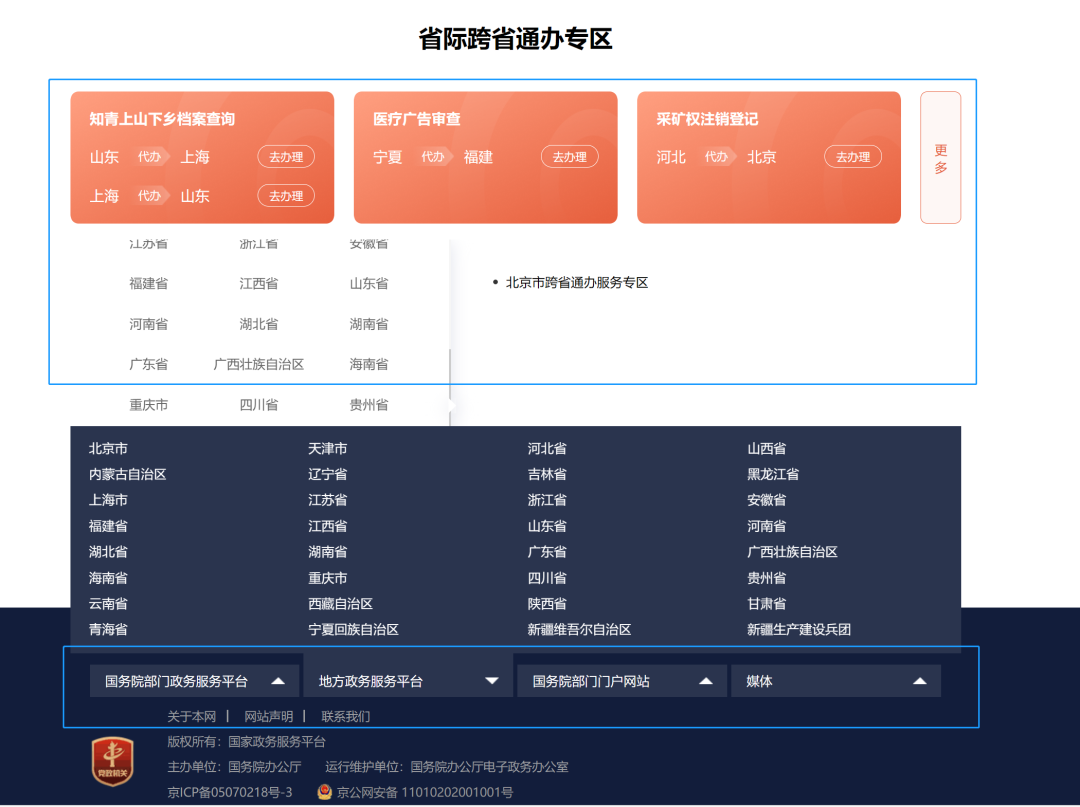This screenshot has width=1080, height=807.
Task: Select 新疆生产建设兵团 in the platform list
Action: (x=798, y=630)
